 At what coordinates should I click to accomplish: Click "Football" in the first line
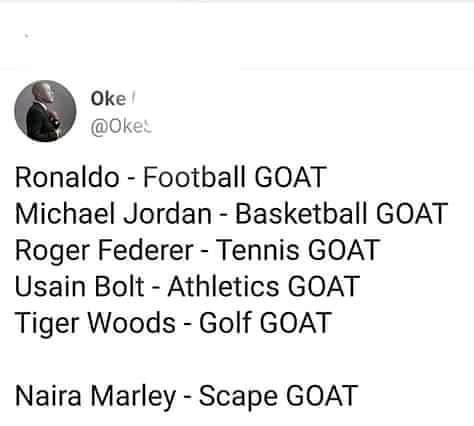click(196, 177)
